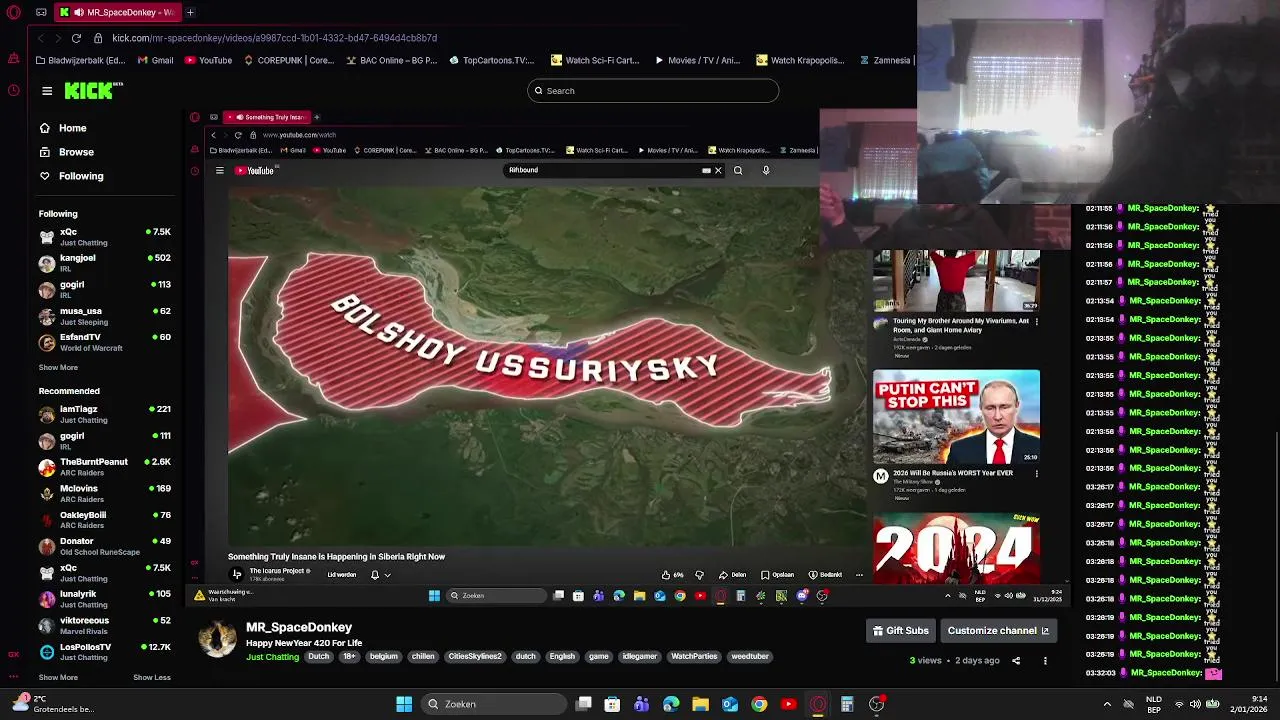Open MR_SpaceDonkey channel name link
Image resolution: width=1280 pixels, height=720 pixels.
[x=299, y=627]
